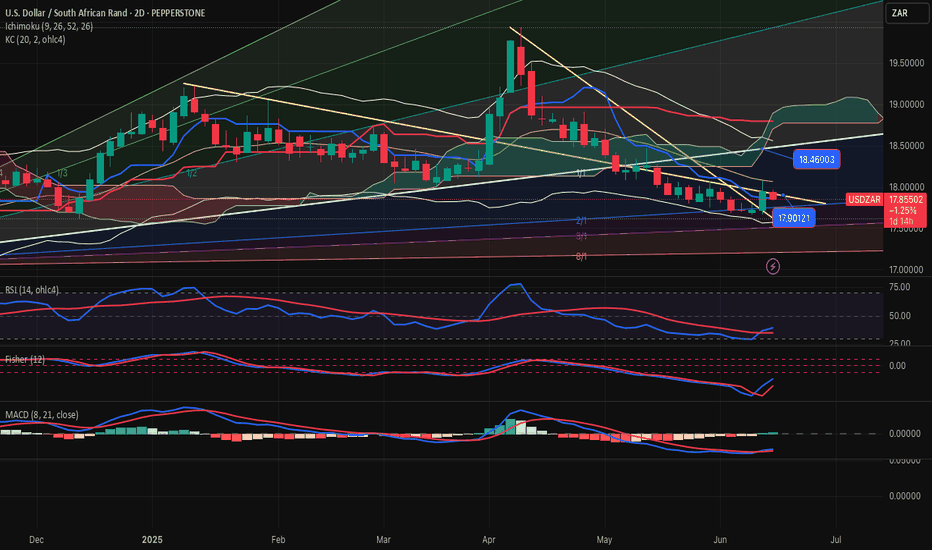This screenshot has width=932, height=550.
Task: Click the 17.00000 price axis value
Action: [x=906, y=270]
